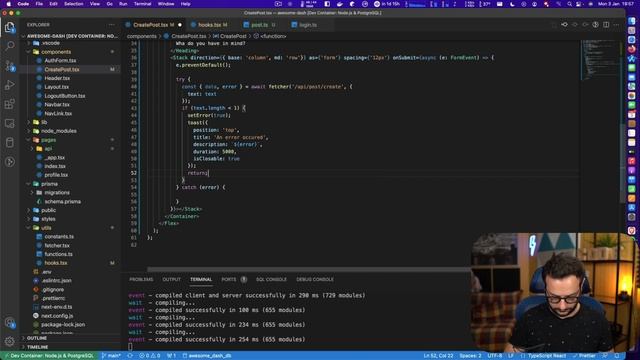Expand the TIMELINE section
This screenshot has width=640, height=360.
(37, 347)
